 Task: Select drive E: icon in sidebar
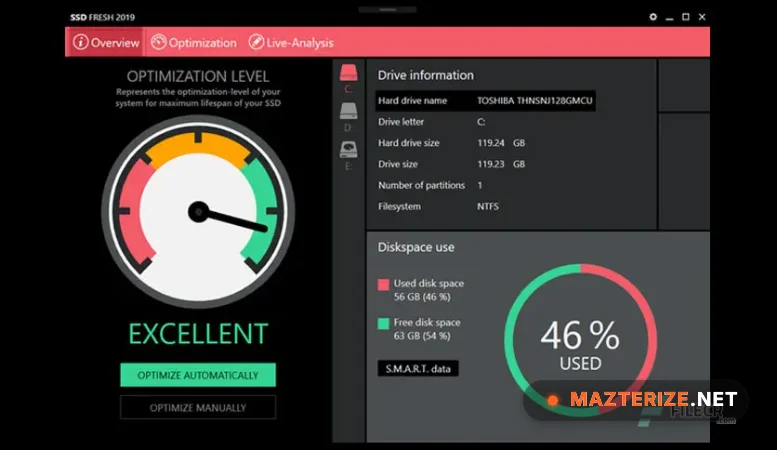(348, 149)
